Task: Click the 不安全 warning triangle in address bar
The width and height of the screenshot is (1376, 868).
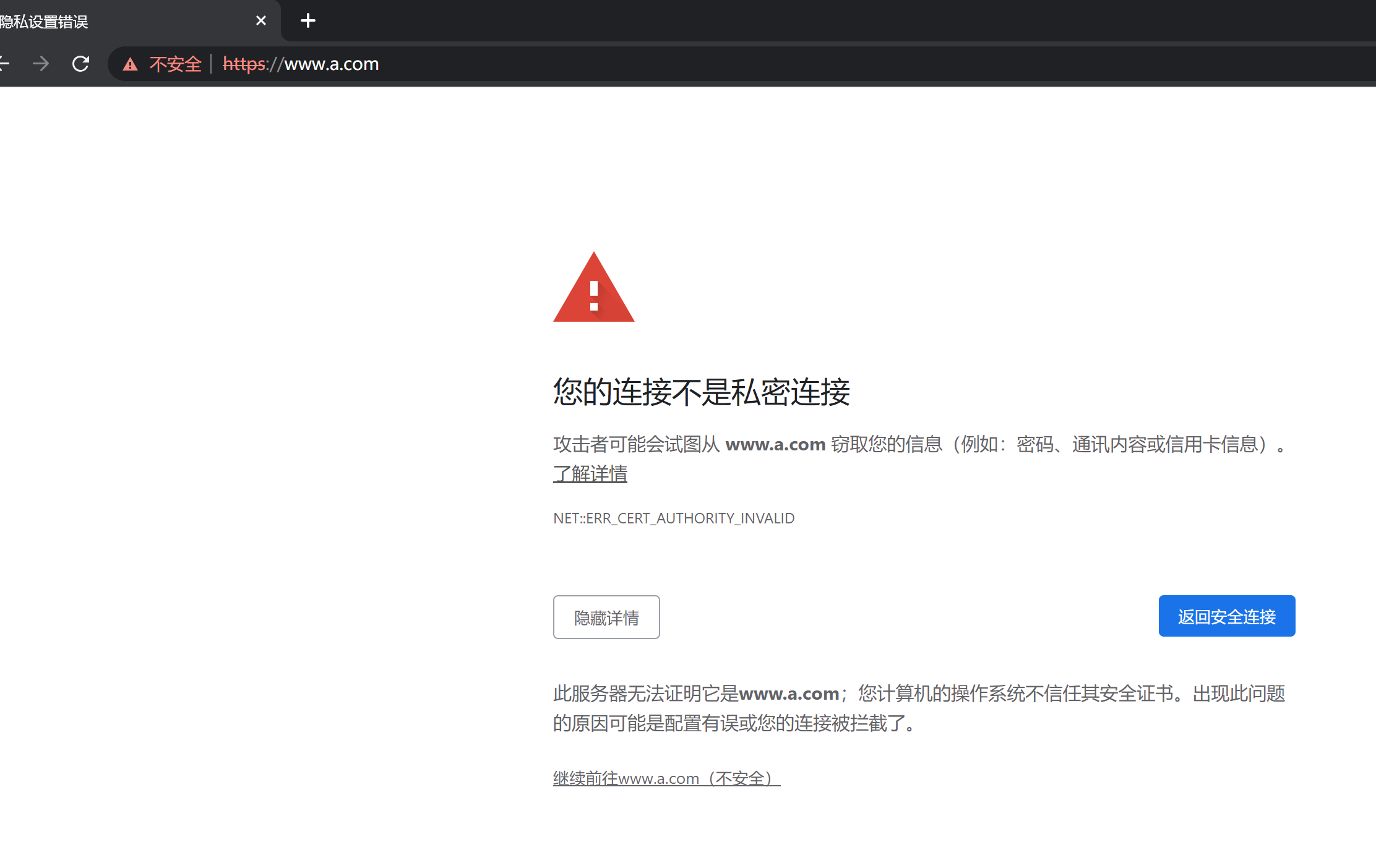Action: (x=131, y=64)
